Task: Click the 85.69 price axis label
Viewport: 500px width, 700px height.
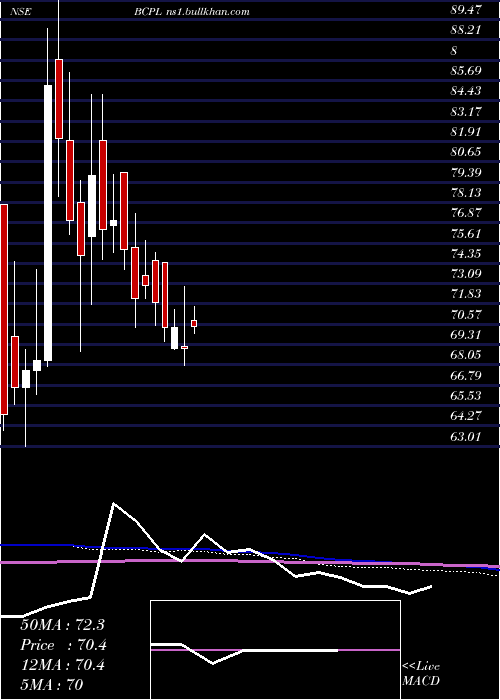Action: point(466,71)
